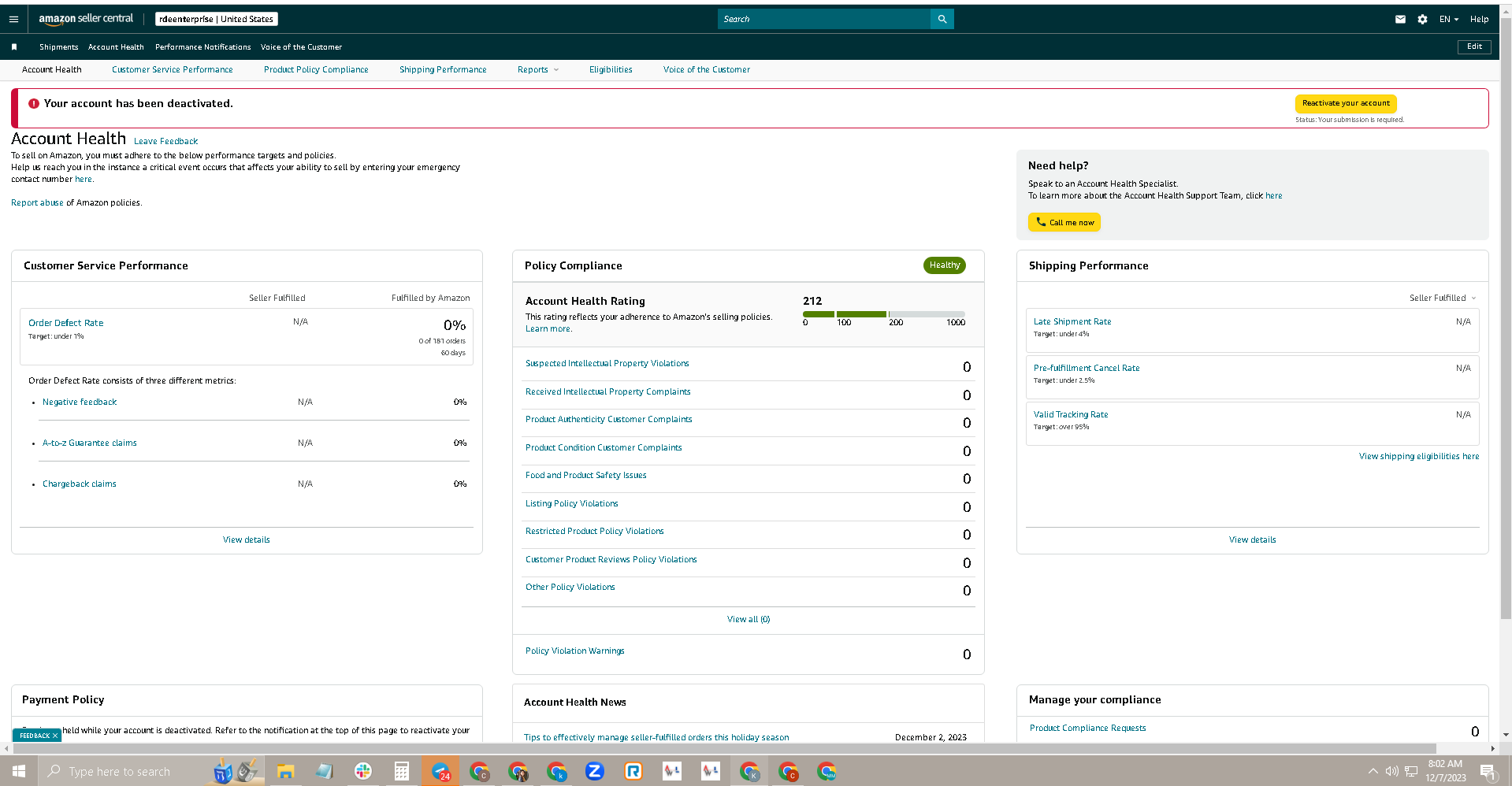
Task: Open the EN language dropdown
Action: pyautogui.click(x=1449, y=19)
